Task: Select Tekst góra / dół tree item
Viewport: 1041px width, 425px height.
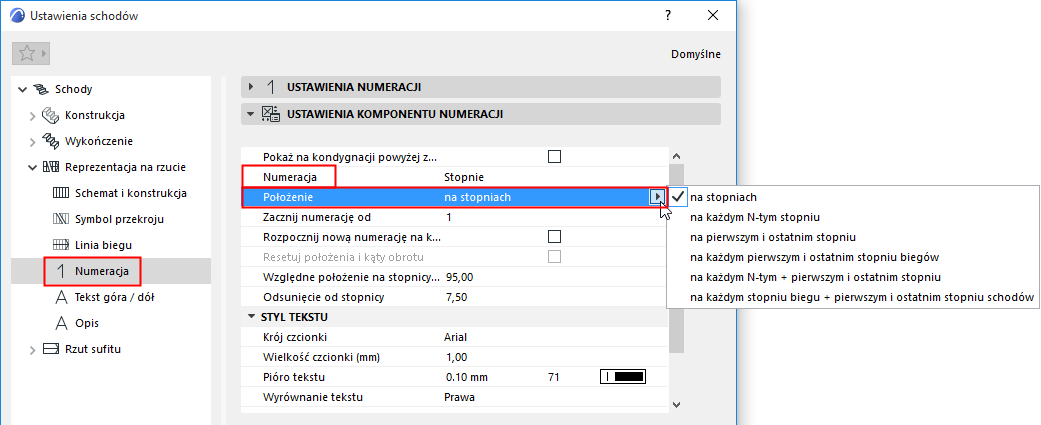Action: (x=115, y=297)
